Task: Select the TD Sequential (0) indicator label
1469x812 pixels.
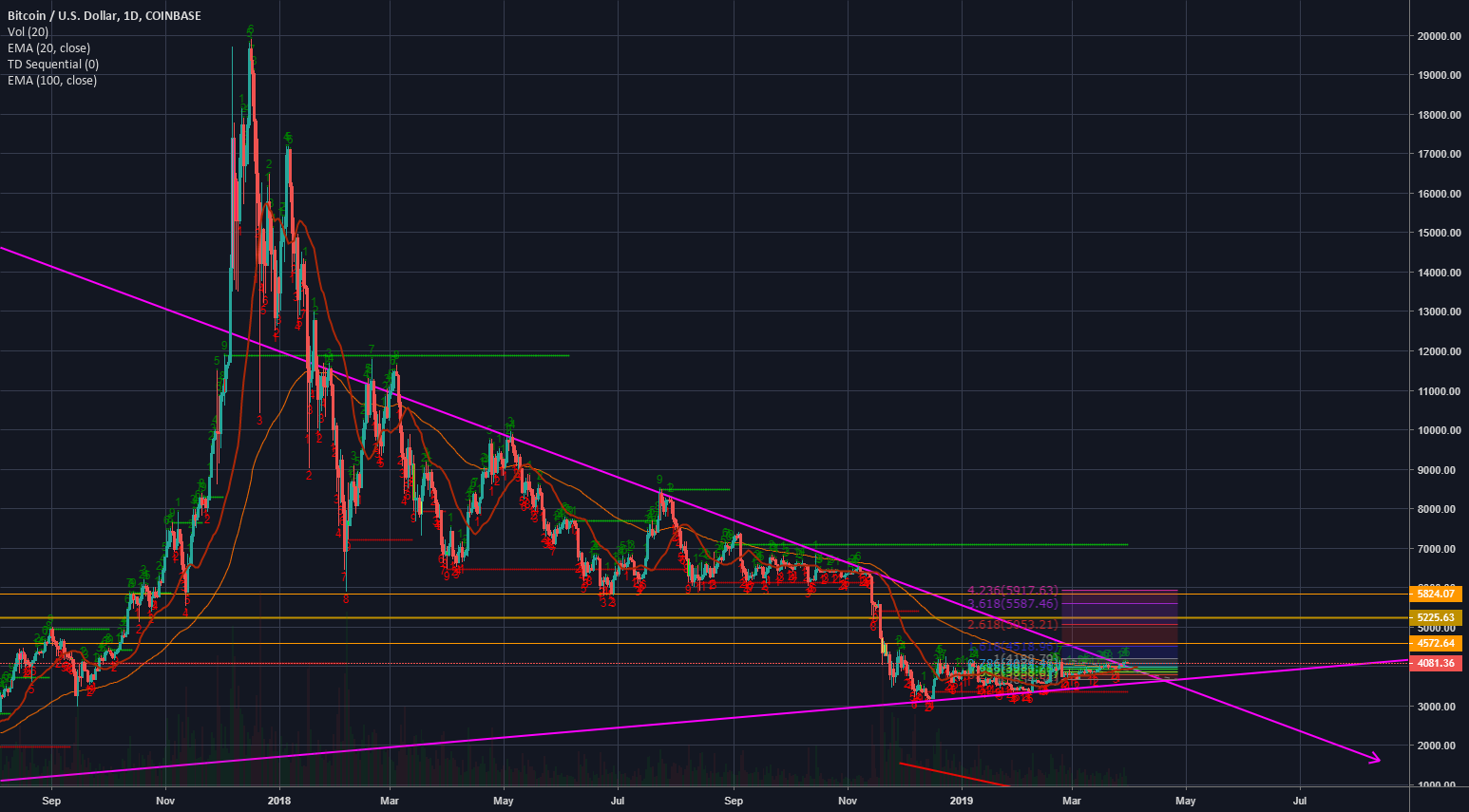Action: [x=52, y=64]
